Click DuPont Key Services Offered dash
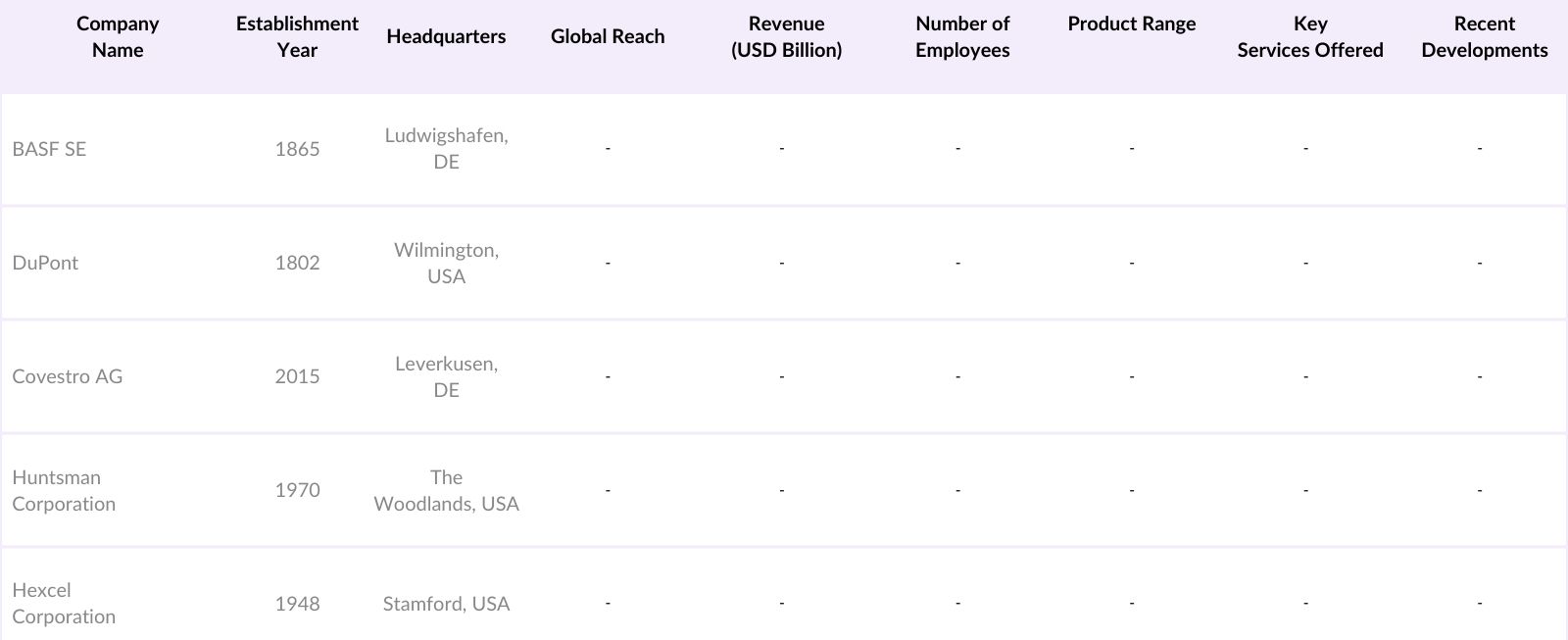1568x640 pixels. (x=1305, y=263)
